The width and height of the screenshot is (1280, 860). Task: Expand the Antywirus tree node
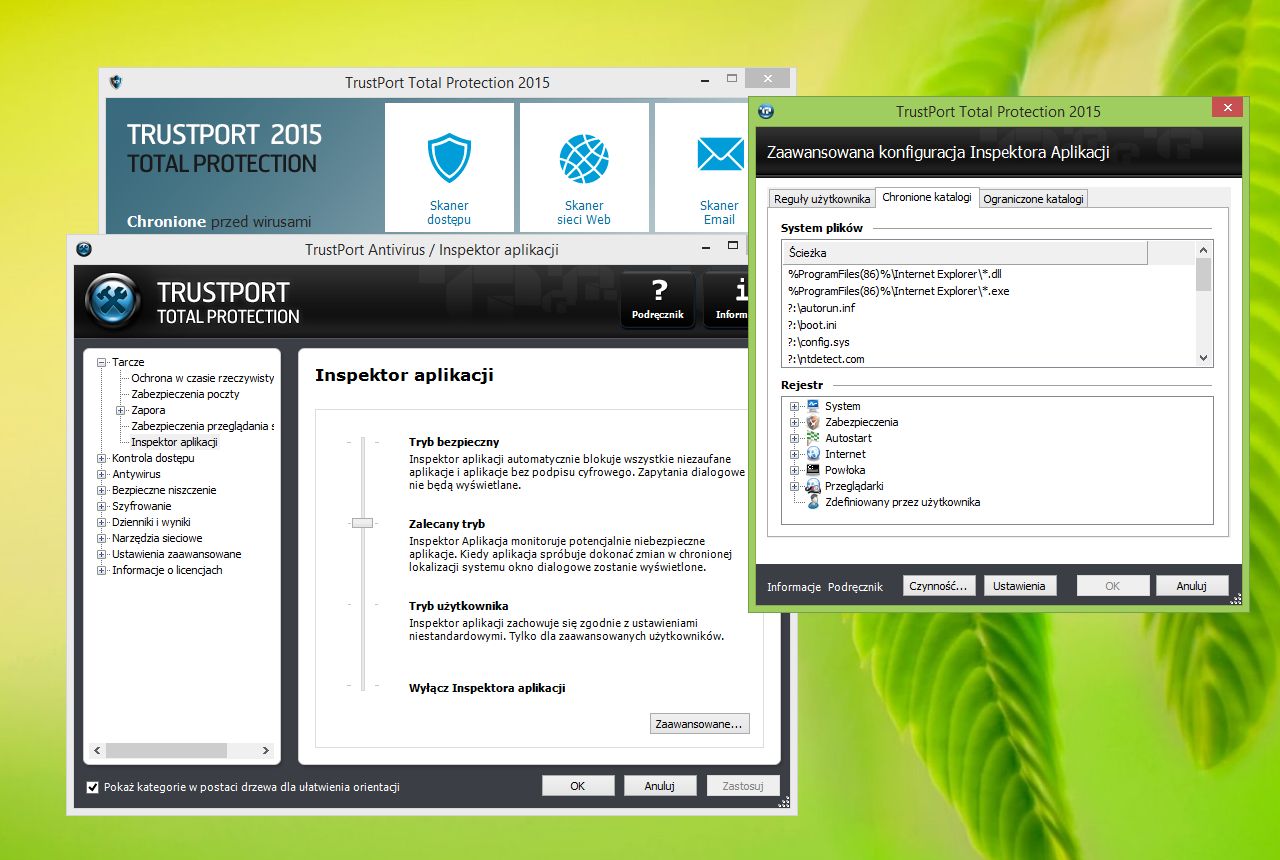(x=102, y=474)
